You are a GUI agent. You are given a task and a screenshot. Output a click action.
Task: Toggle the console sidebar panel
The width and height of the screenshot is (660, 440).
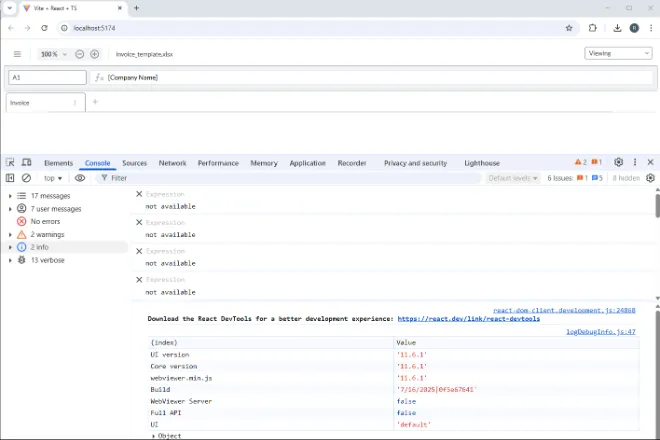[10, 178]
